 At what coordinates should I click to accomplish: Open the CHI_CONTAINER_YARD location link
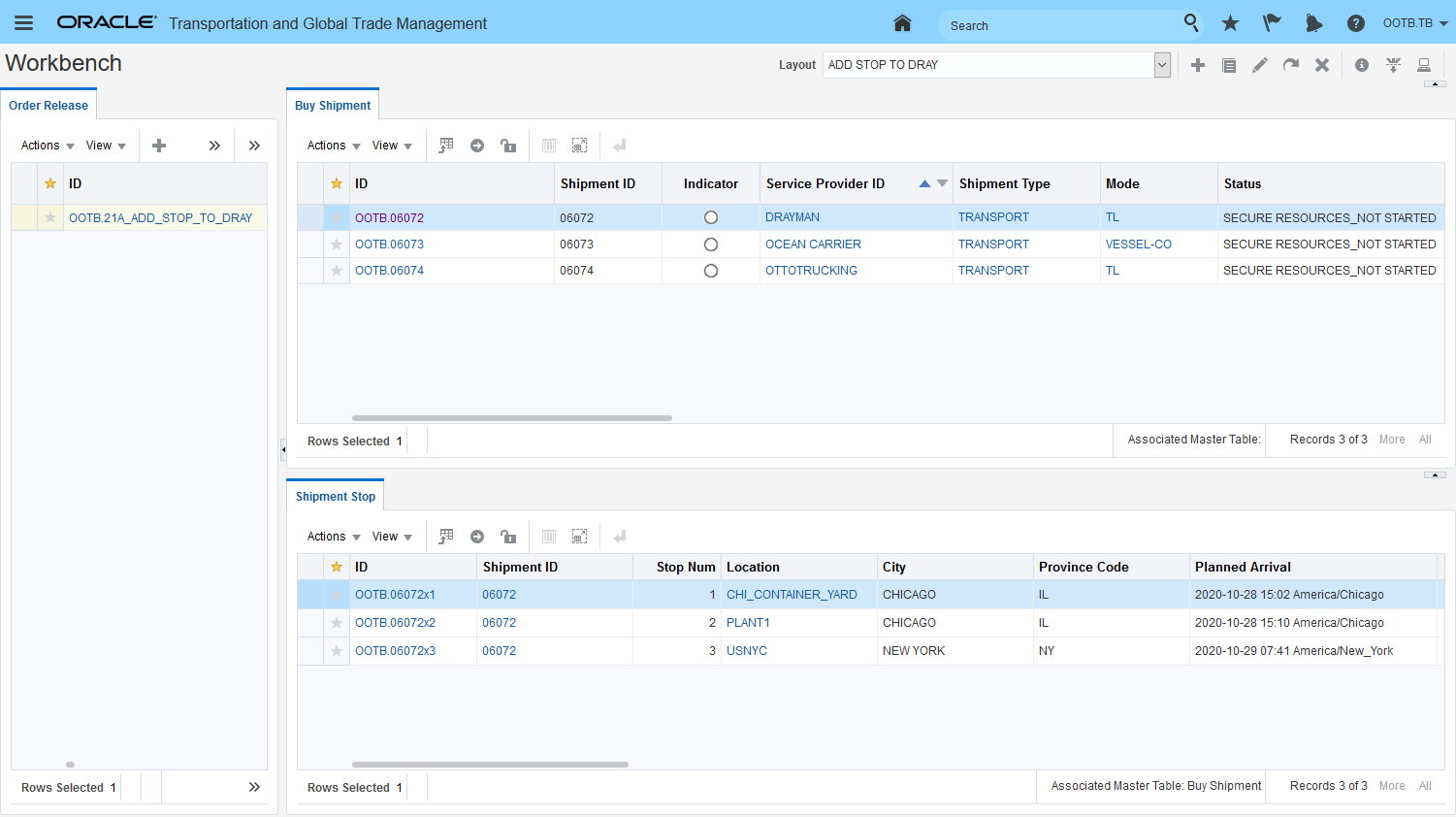pos(792,595)
